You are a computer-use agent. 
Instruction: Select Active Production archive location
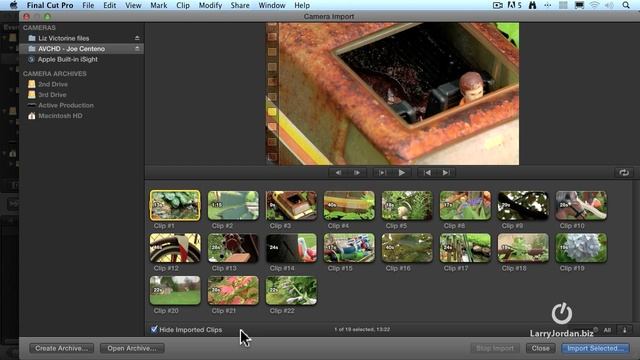(x=66, y=105)
